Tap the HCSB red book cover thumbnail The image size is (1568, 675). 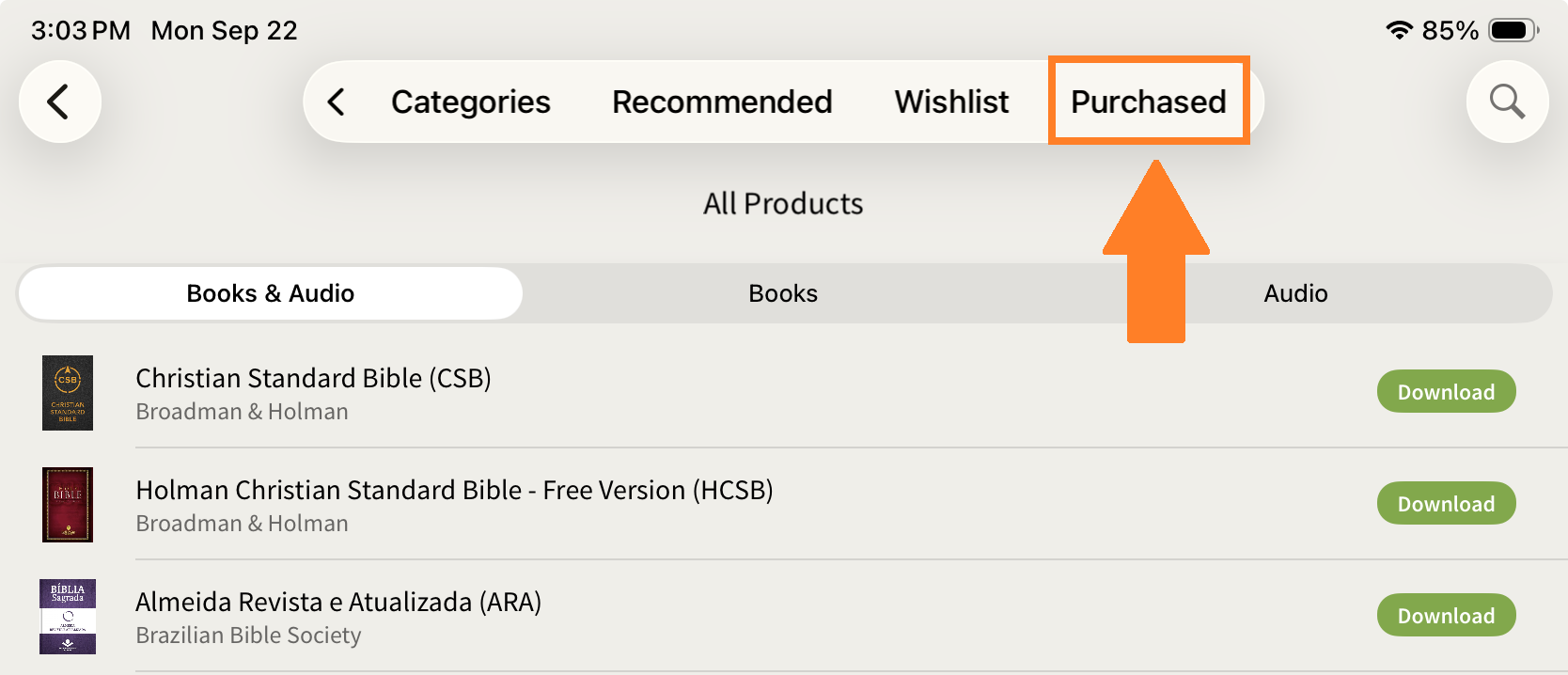[68, 505]
